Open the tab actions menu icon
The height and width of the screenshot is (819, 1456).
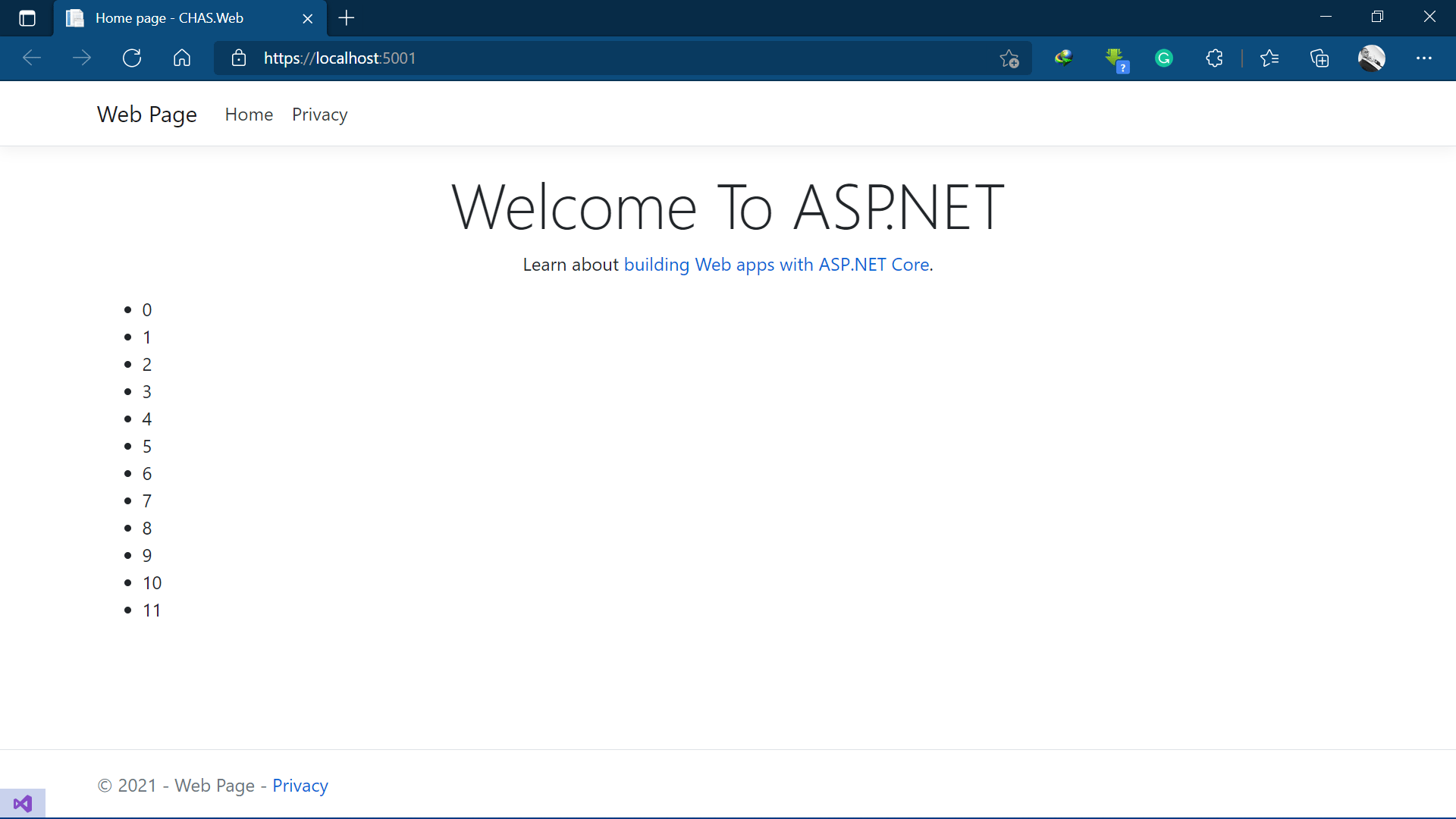click(27, 18)
